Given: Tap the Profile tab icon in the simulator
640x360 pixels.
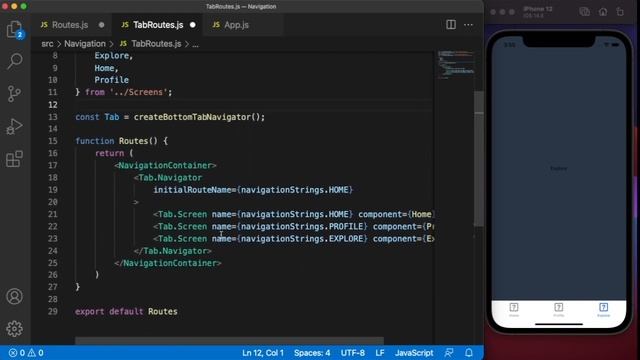Looking at the screenshot, I should pyautogui.click(x=559, y=309).
